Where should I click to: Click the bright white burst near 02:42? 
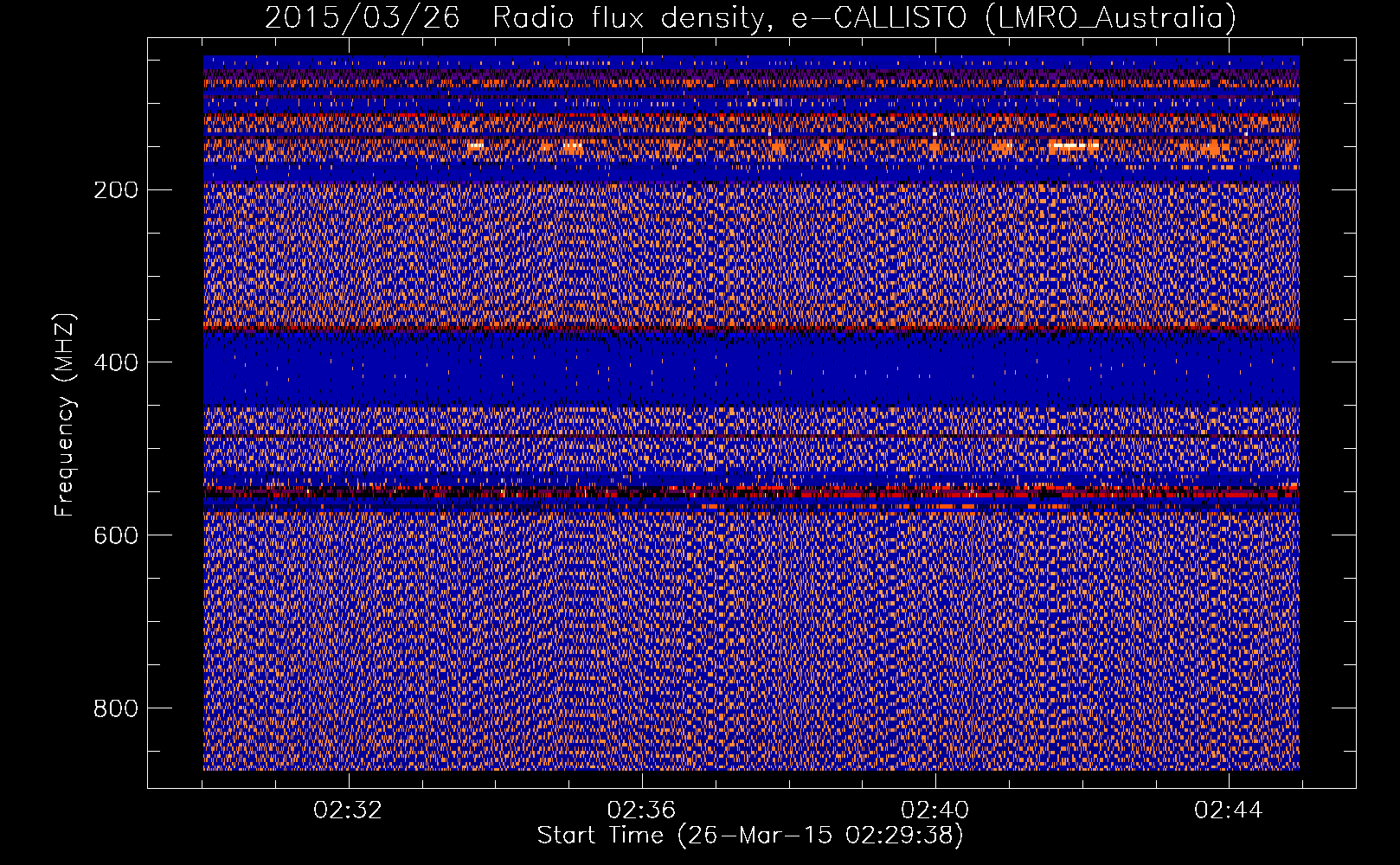(x=1074, y=145)
